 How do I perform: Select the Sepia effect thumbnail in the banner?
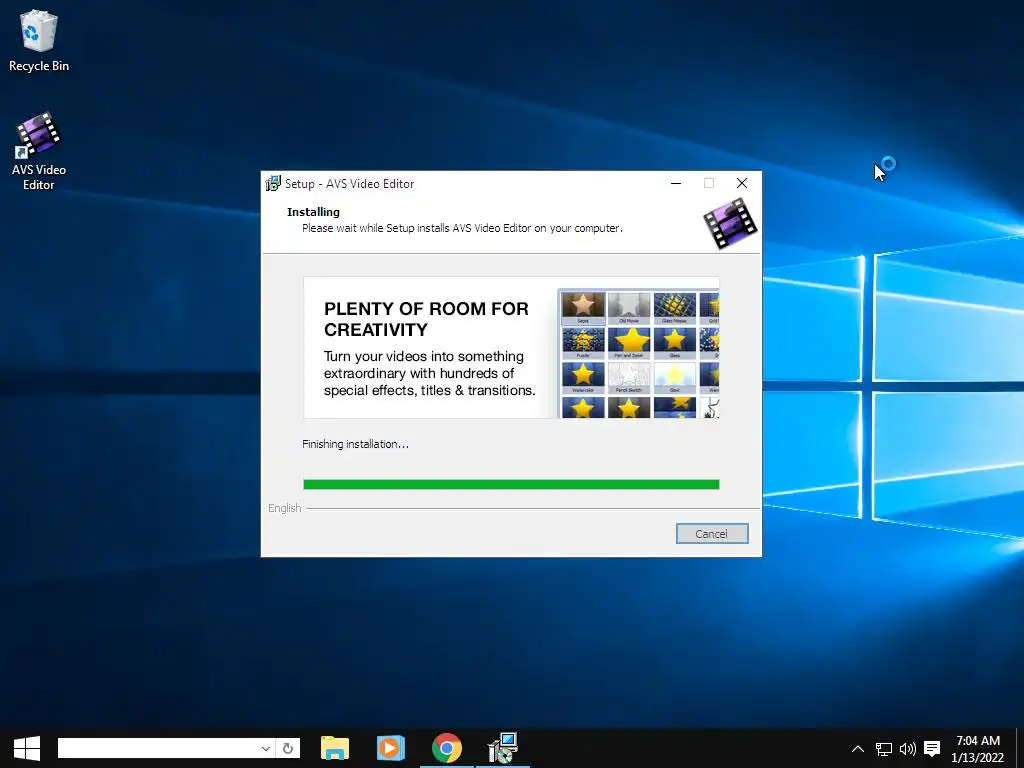pos(583,308)
